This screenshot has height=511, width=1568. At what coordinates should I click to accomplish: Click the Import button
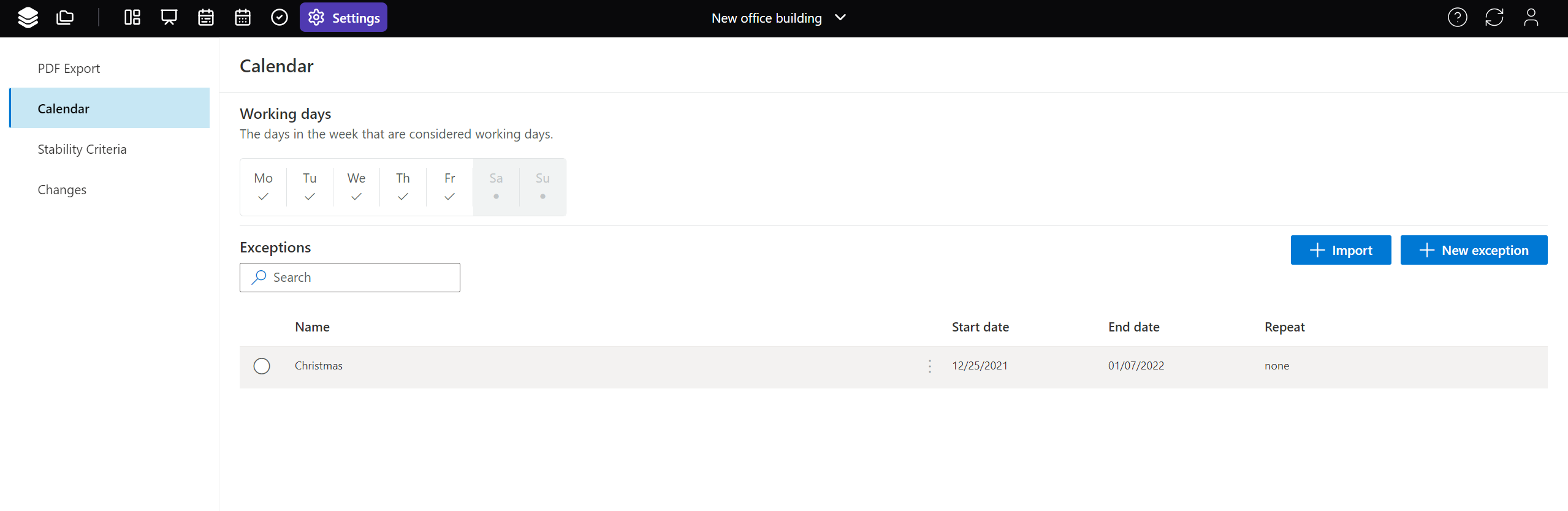(x=1341, y=250)
